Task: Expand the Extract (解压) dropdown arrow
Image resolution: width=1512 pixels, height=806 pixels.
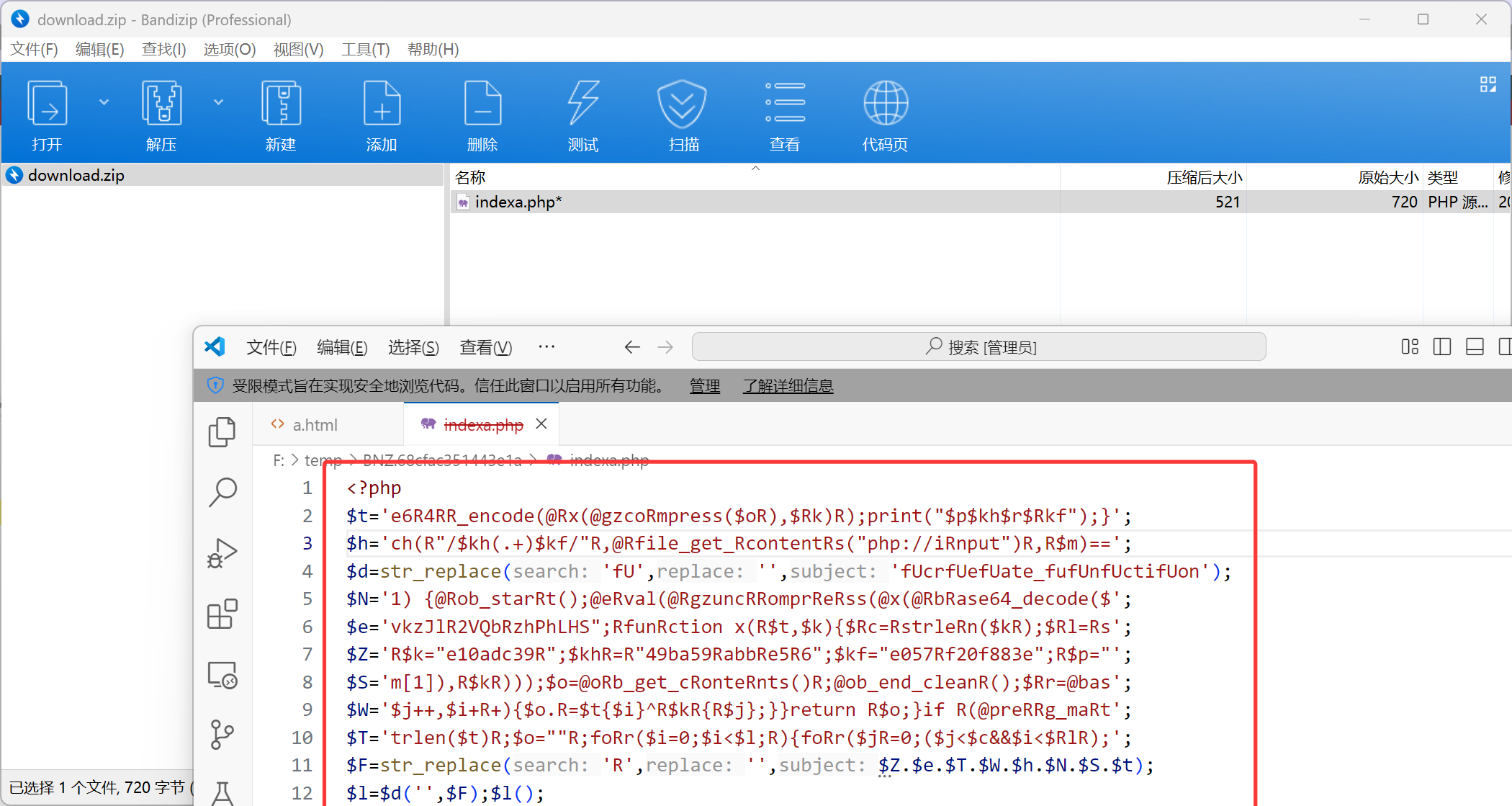Action: [218, 102]
